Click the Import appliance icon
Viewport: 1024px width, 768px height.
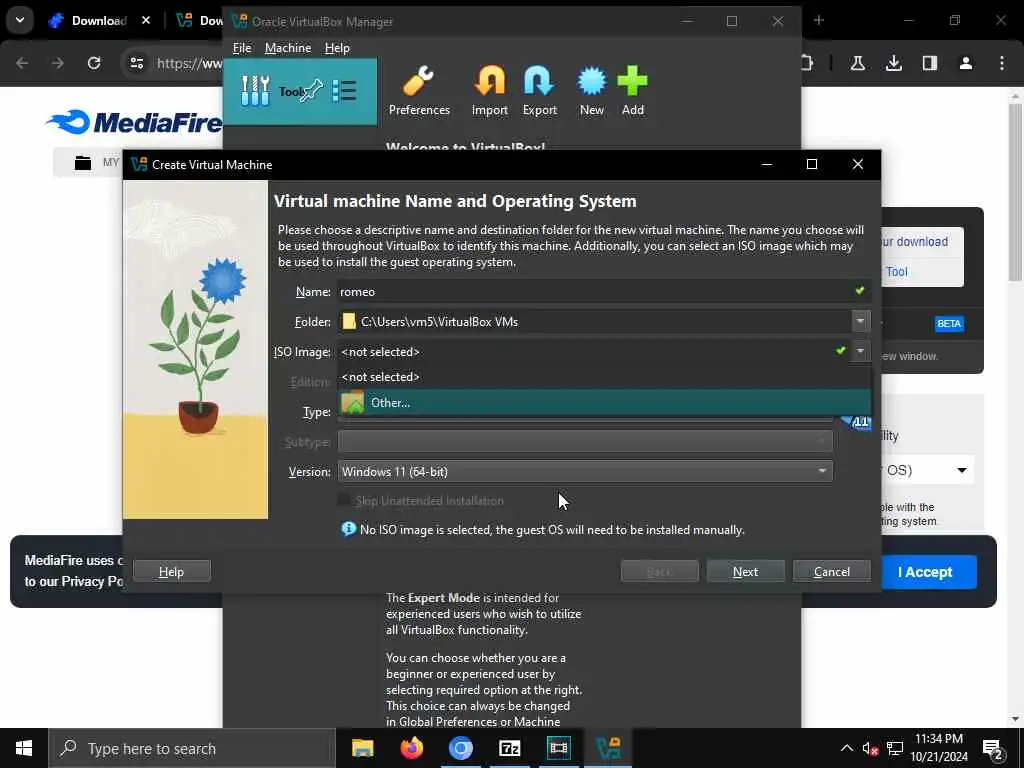489,82
